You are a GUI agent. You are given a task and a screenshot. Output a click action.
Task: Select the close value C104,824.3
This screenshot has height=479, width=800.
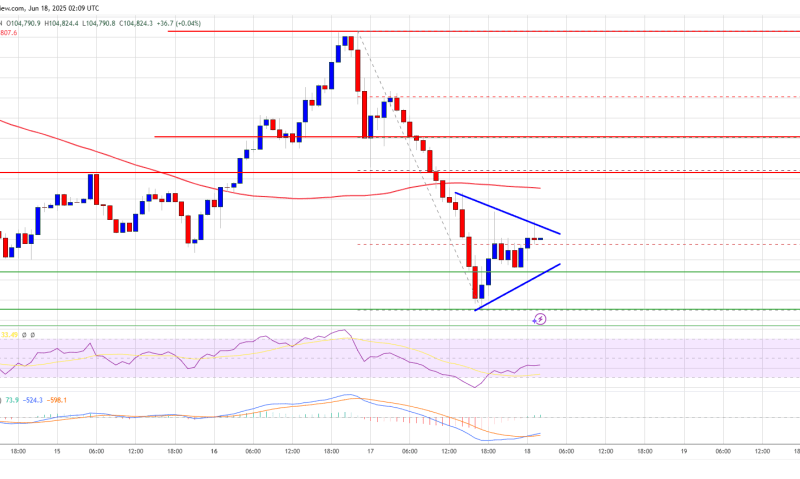[136, 23]
